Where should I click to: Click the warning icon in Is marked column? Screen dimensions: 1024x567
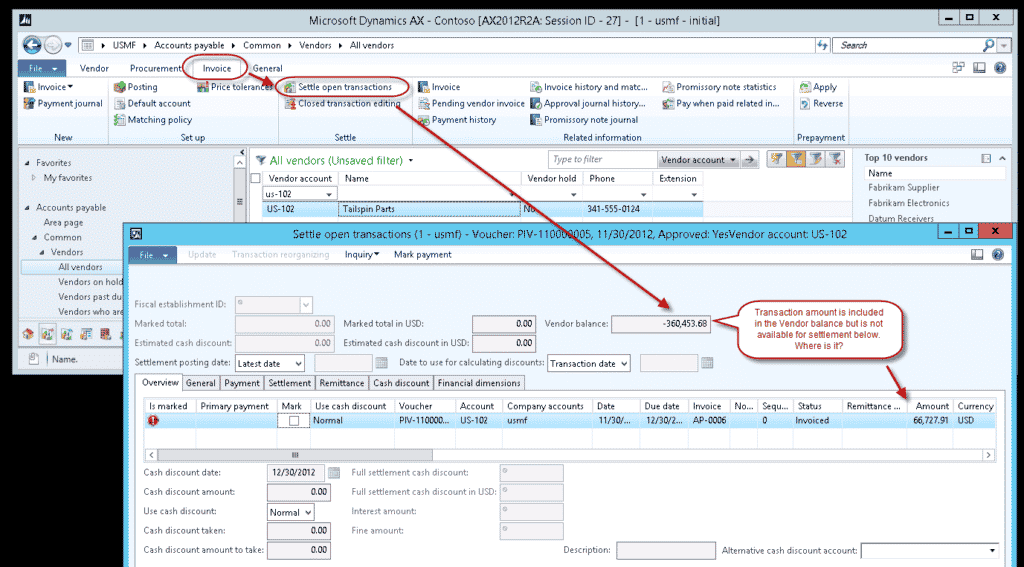(x=153, y=421)
